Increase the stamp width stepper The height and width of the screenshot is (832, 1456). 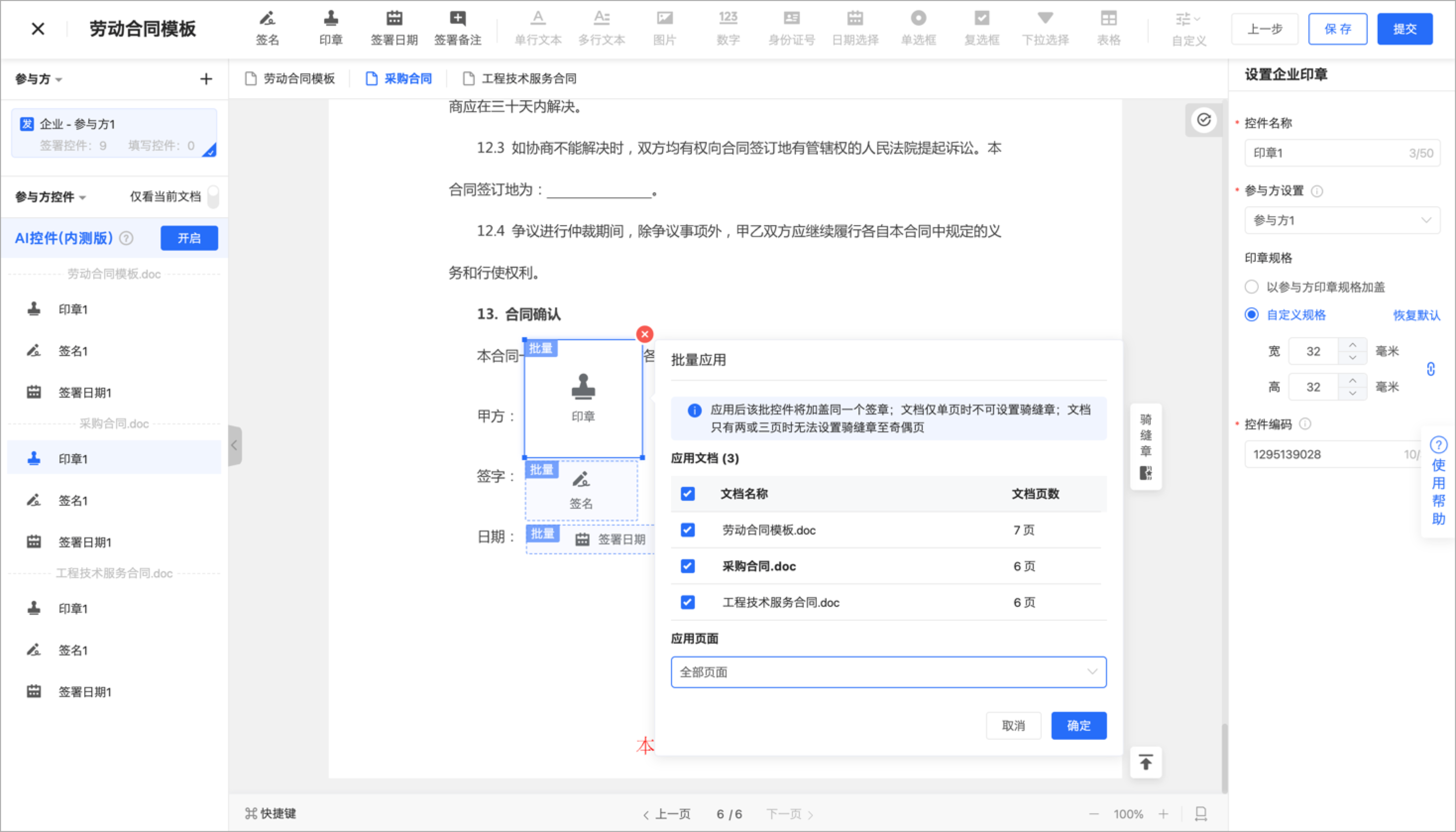[x=1352, y=345]
